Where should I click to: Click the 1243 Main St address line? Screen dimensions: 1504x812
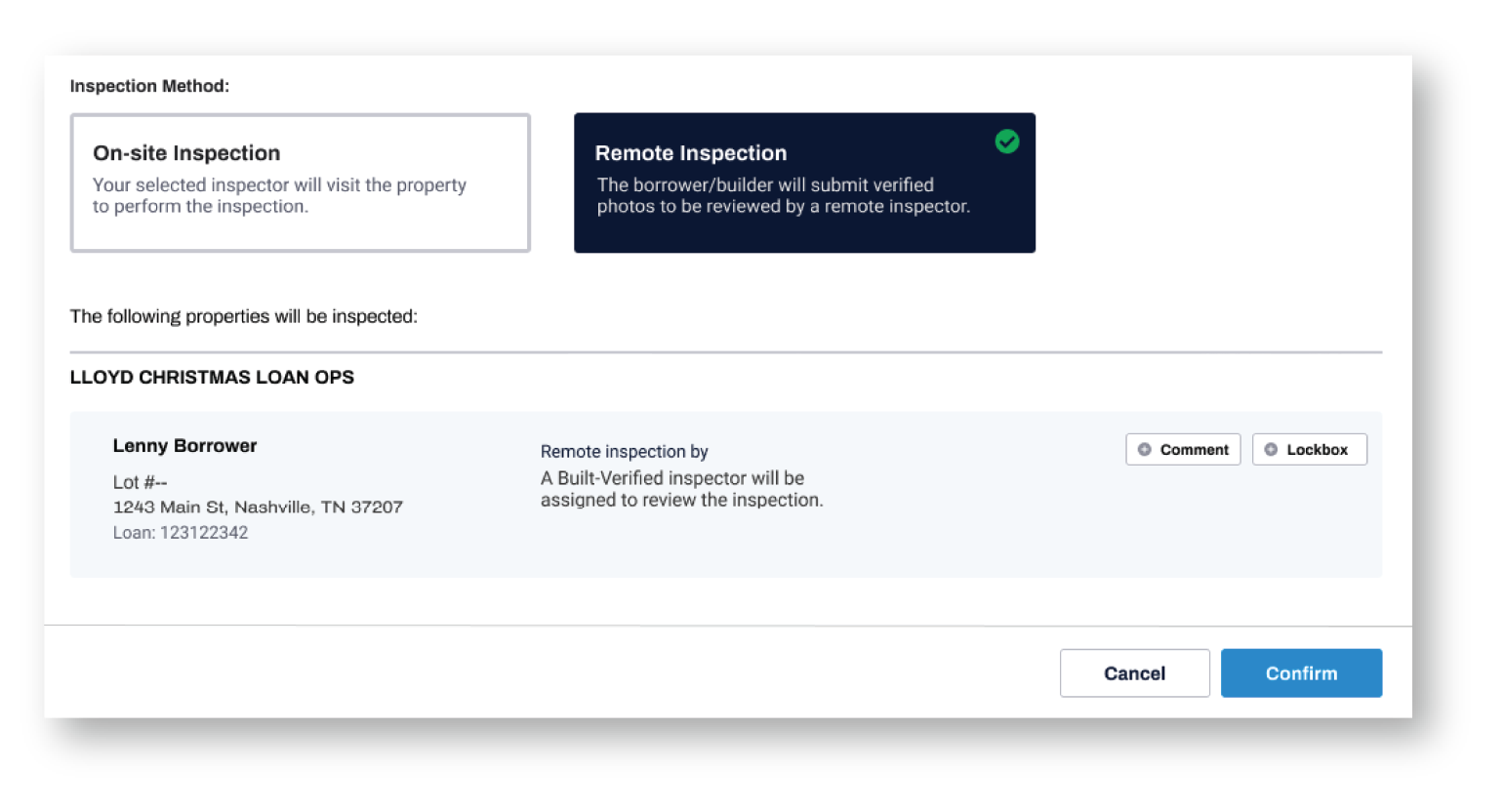point(258,507)
